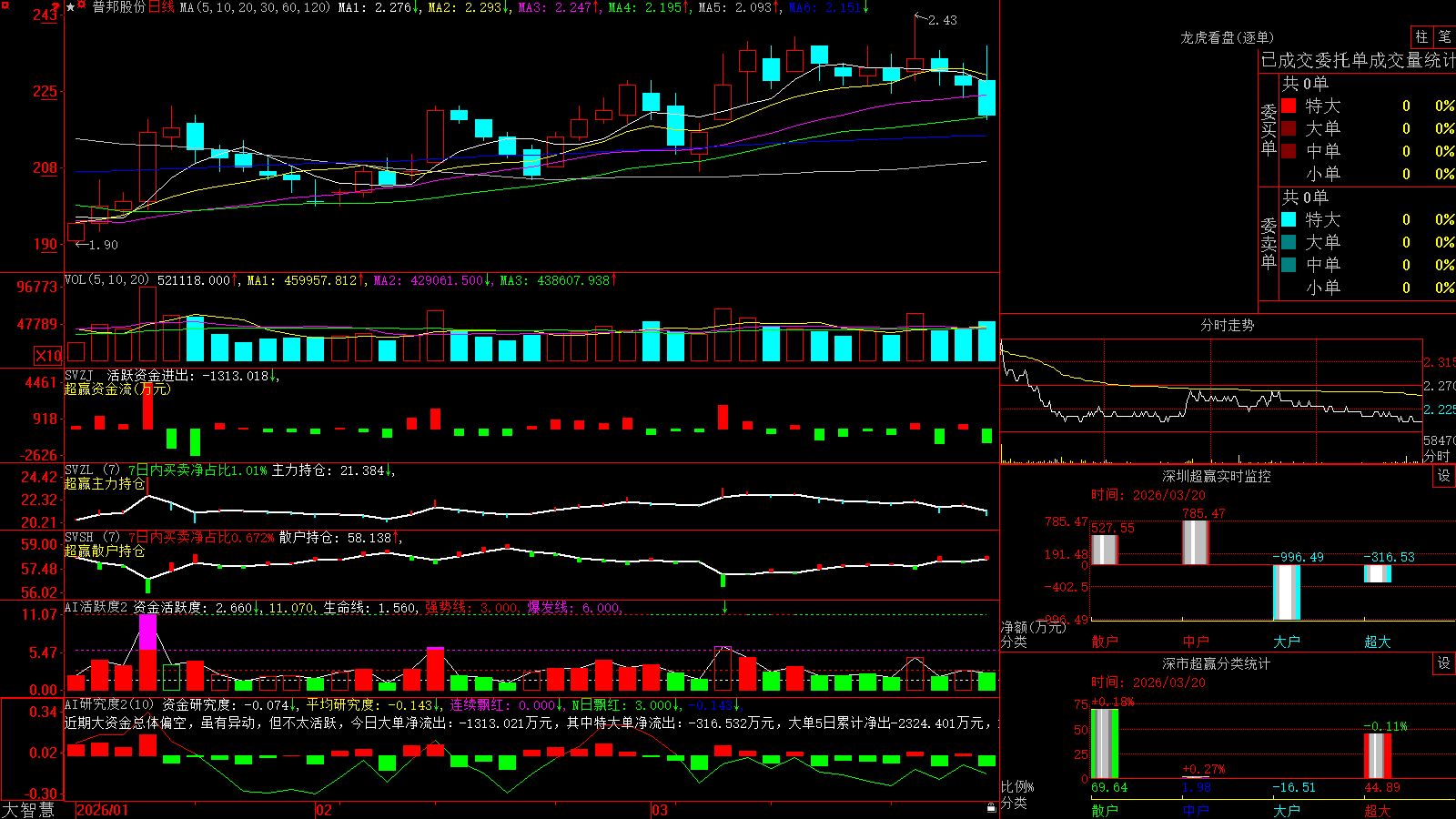Viewport: 1456px width, 819px height.
Task: Click the 平均研究度: -0.143 value
Action: (371, 704)
